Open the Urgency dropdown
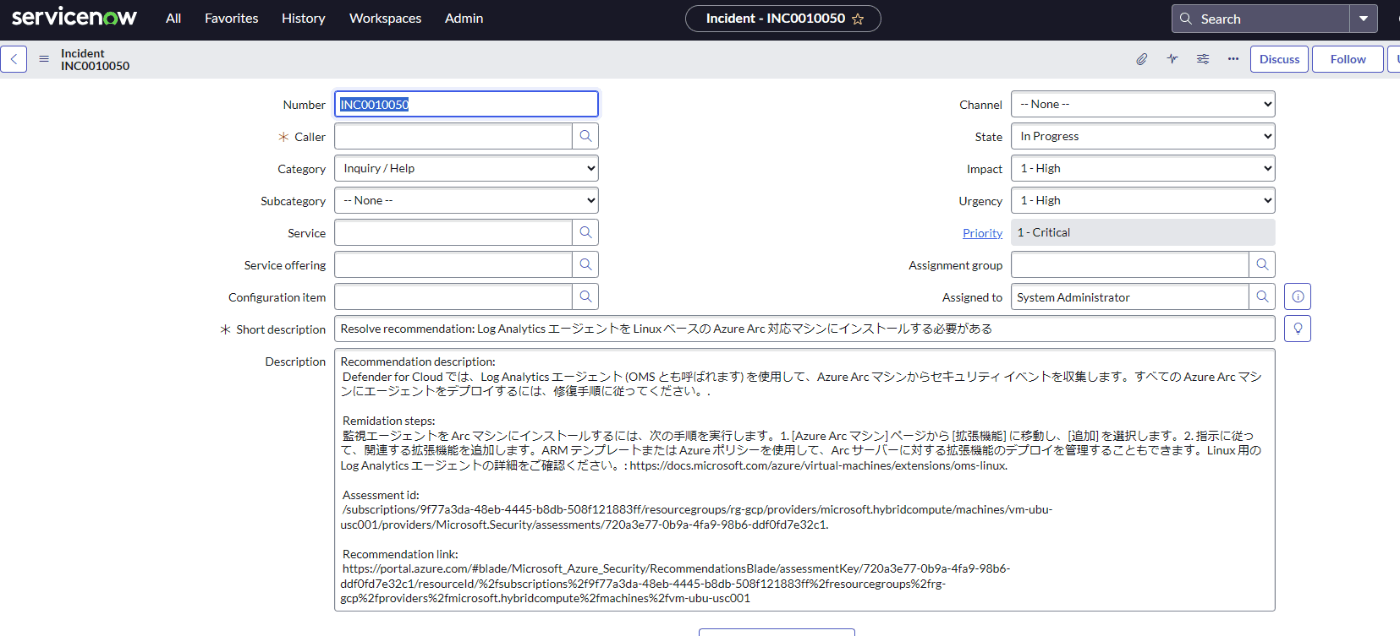Screen dimensions: 1400x636 1143,201
